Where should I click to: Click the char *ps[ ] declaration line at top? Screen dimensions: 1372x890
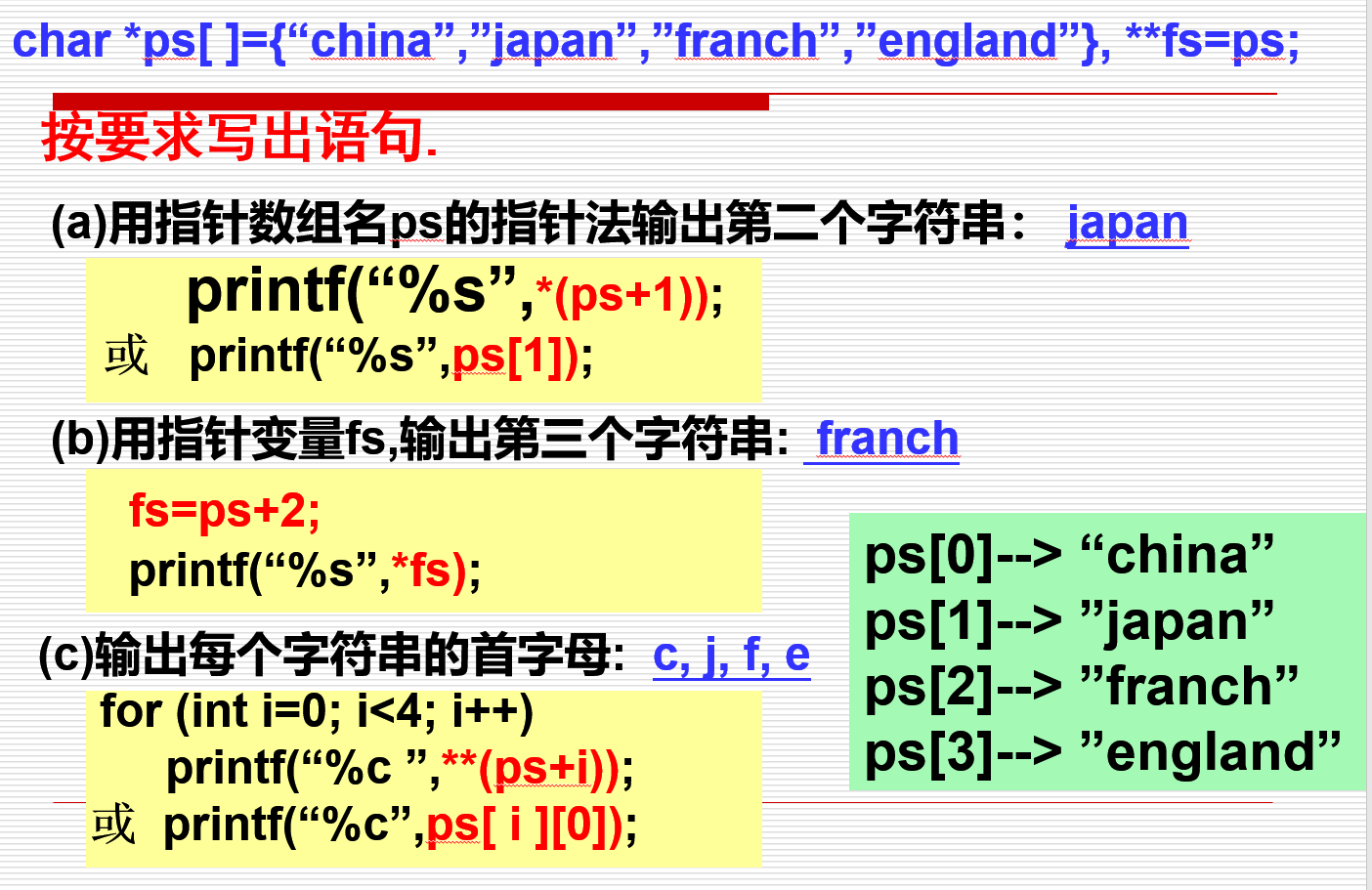pos(655,42)
